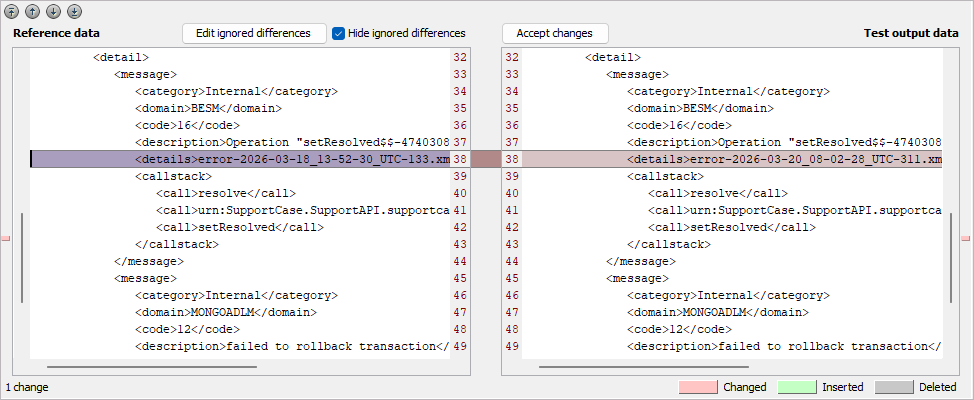Open Edit ignored differences

[254, 33]
